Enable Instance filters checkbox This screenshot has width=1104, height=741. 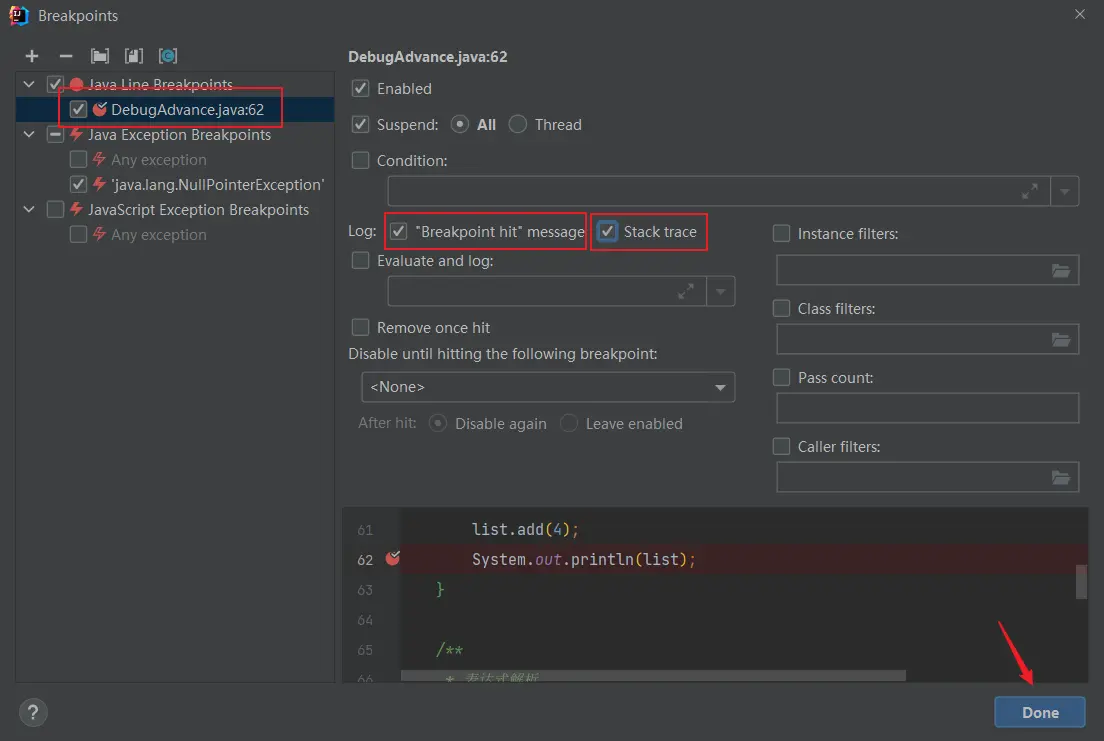coord(782,233)
